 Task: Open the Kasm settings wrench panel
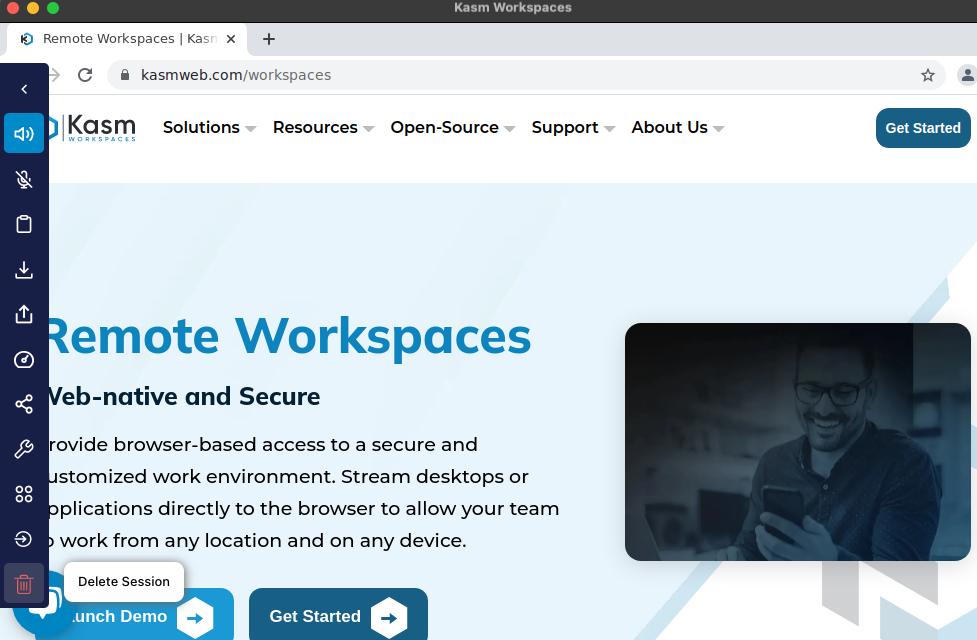coord(24,449)
